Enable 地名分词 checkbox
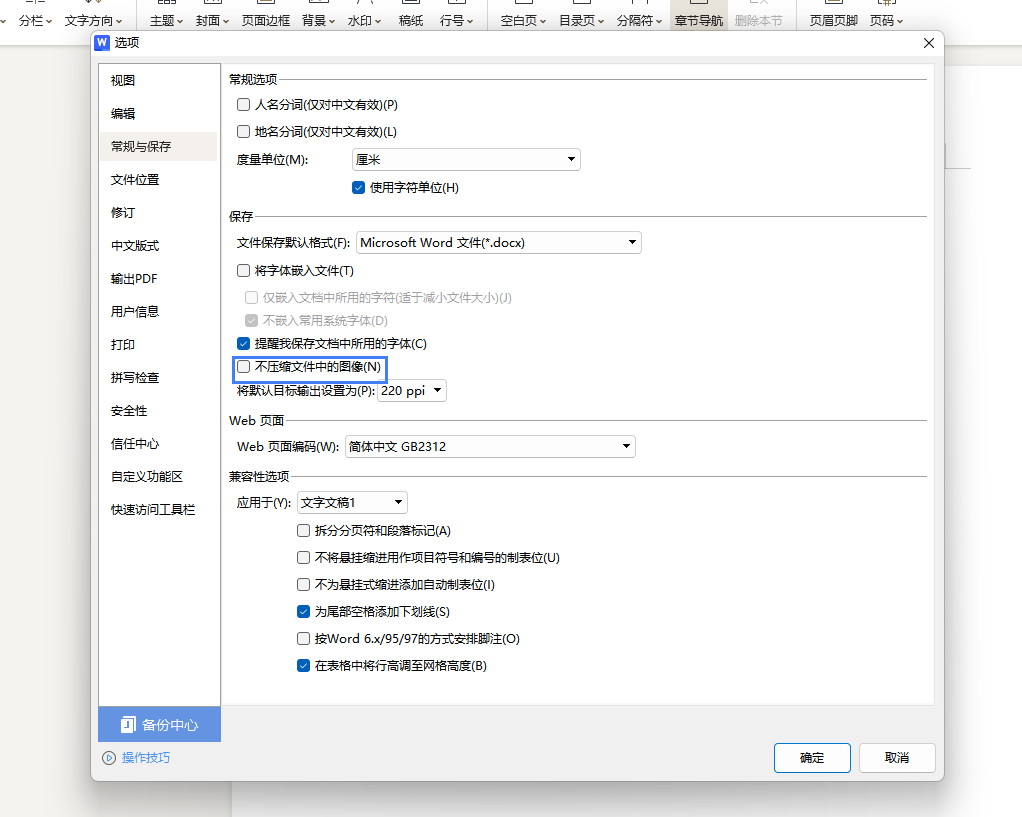 click(x=244, y=132)
